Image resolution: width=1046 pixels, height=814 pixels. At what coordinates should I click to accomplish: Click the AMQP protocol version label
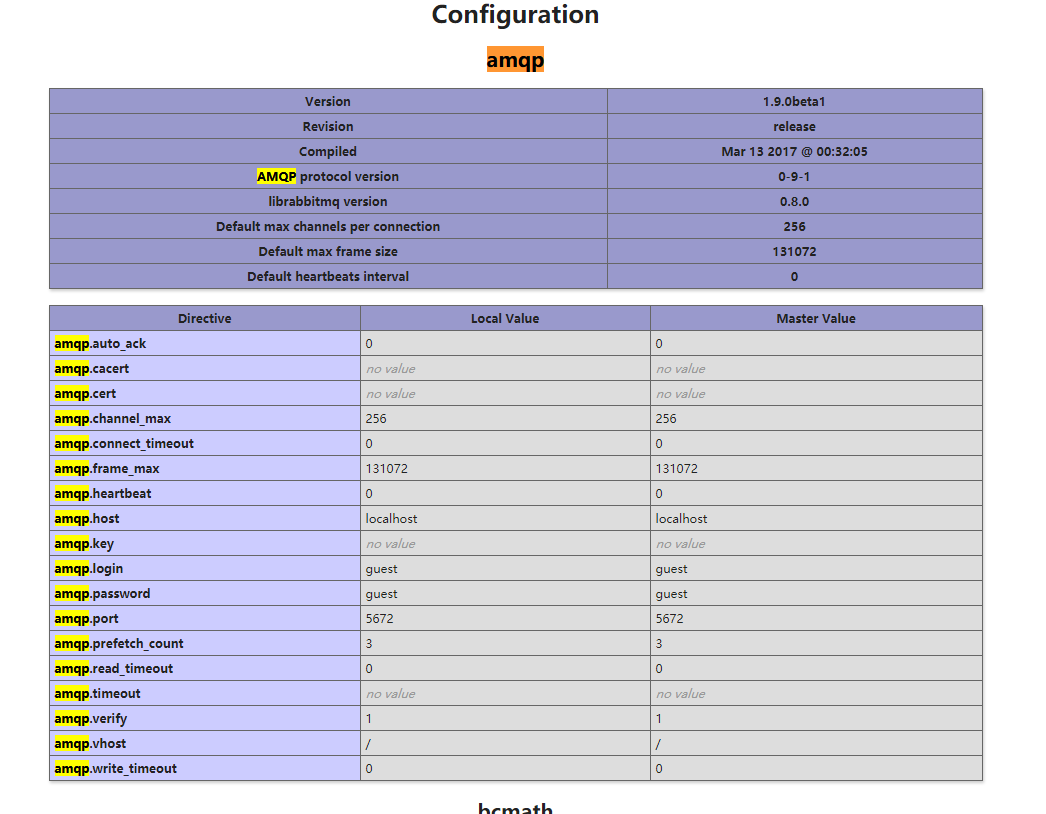328,177
